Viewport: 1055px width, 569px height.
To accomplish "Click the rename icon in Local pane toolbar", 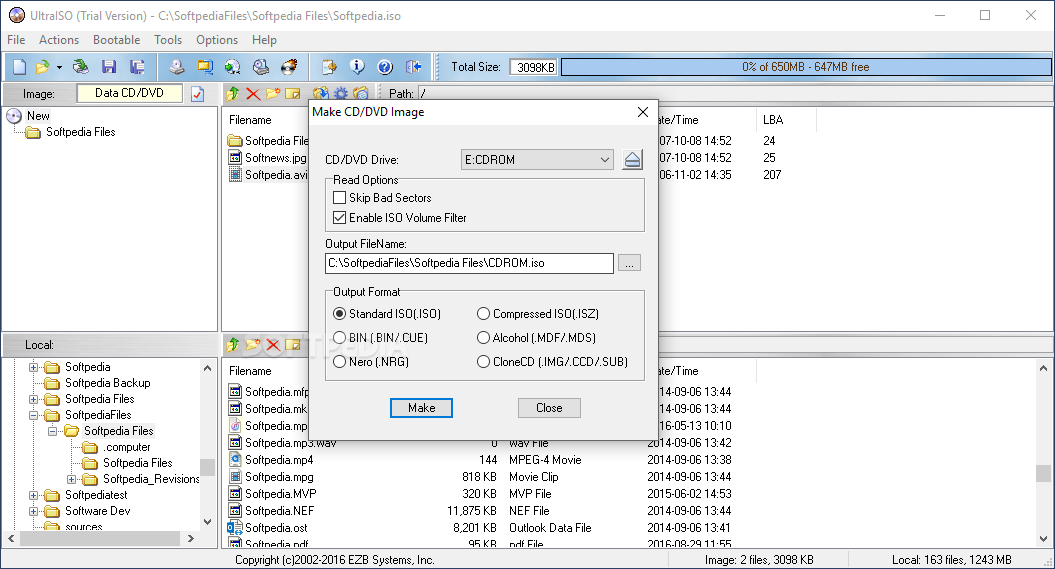I will click(x=293, y=345).
